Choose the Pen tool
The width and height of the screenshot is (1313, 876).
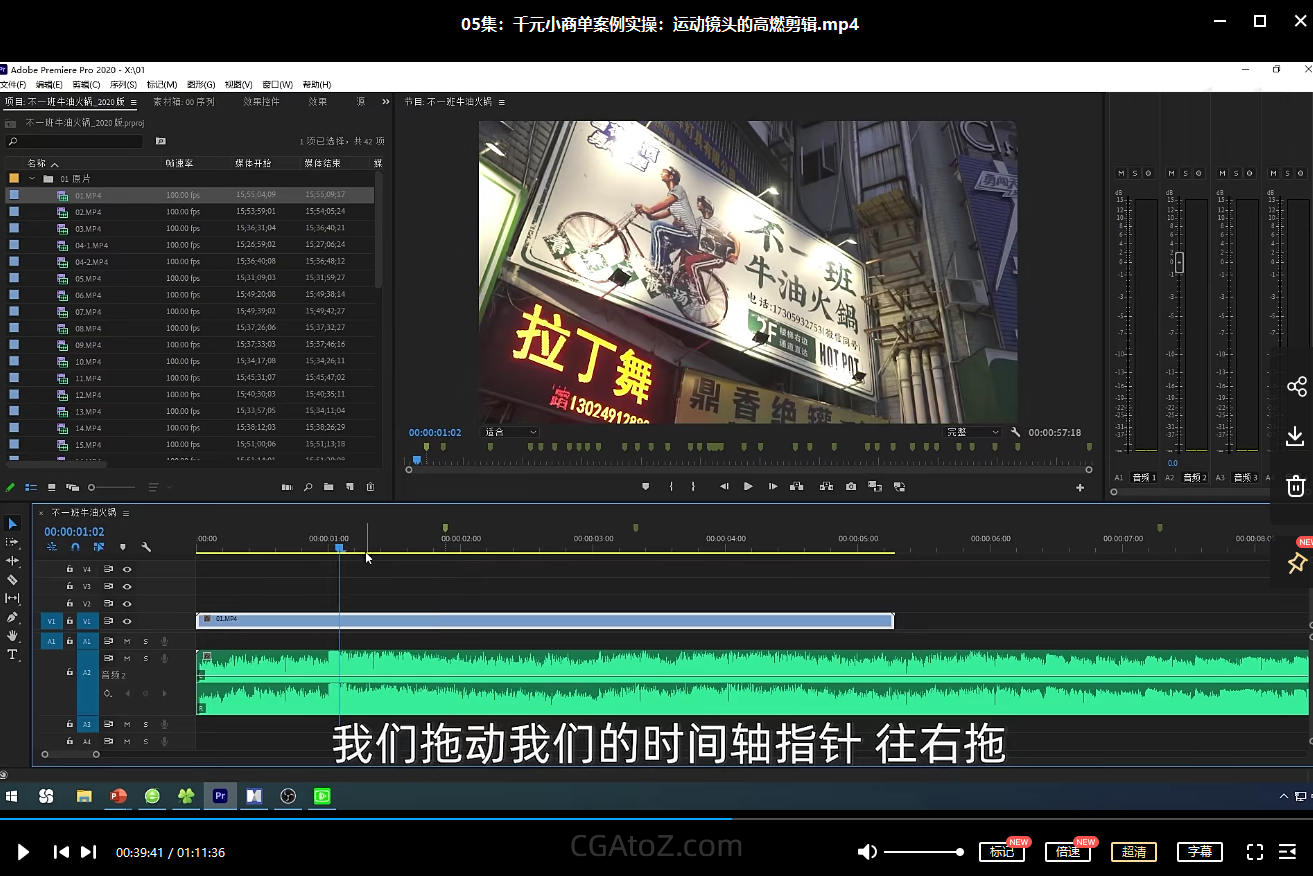(12, 617)
